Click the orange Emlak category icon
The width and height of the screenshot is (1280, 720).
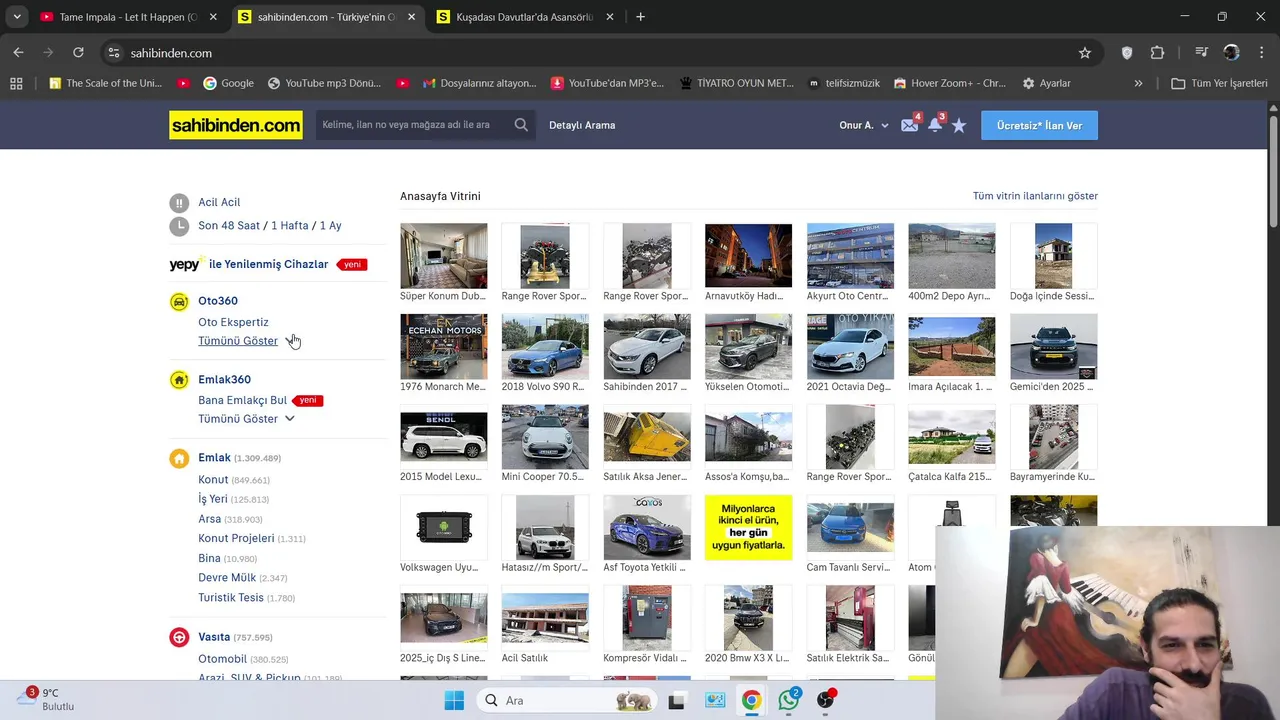point(179,458)
